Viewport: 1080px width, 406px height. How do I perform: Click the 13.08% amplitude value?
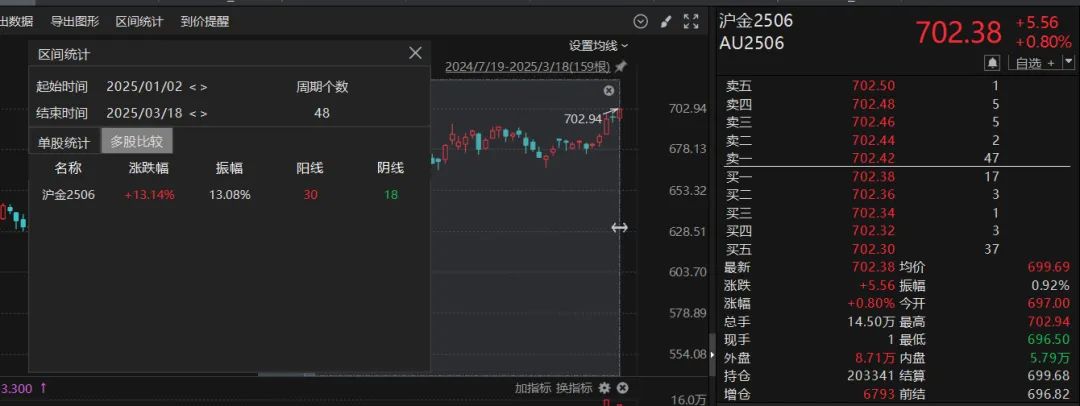click(230, 195)
